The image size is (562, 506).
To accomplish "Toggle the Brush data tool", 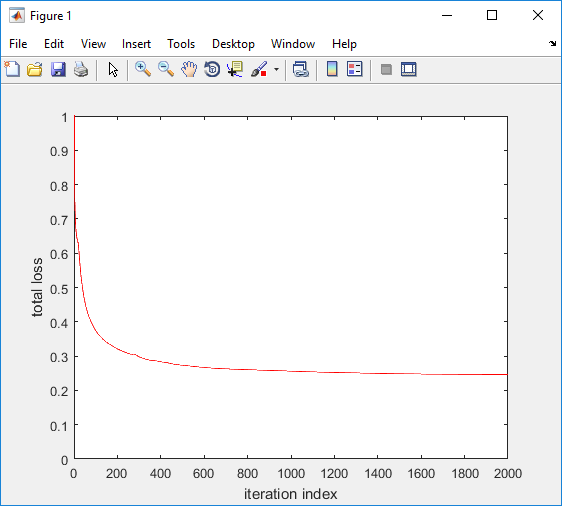I will click(x=259, y=69).
